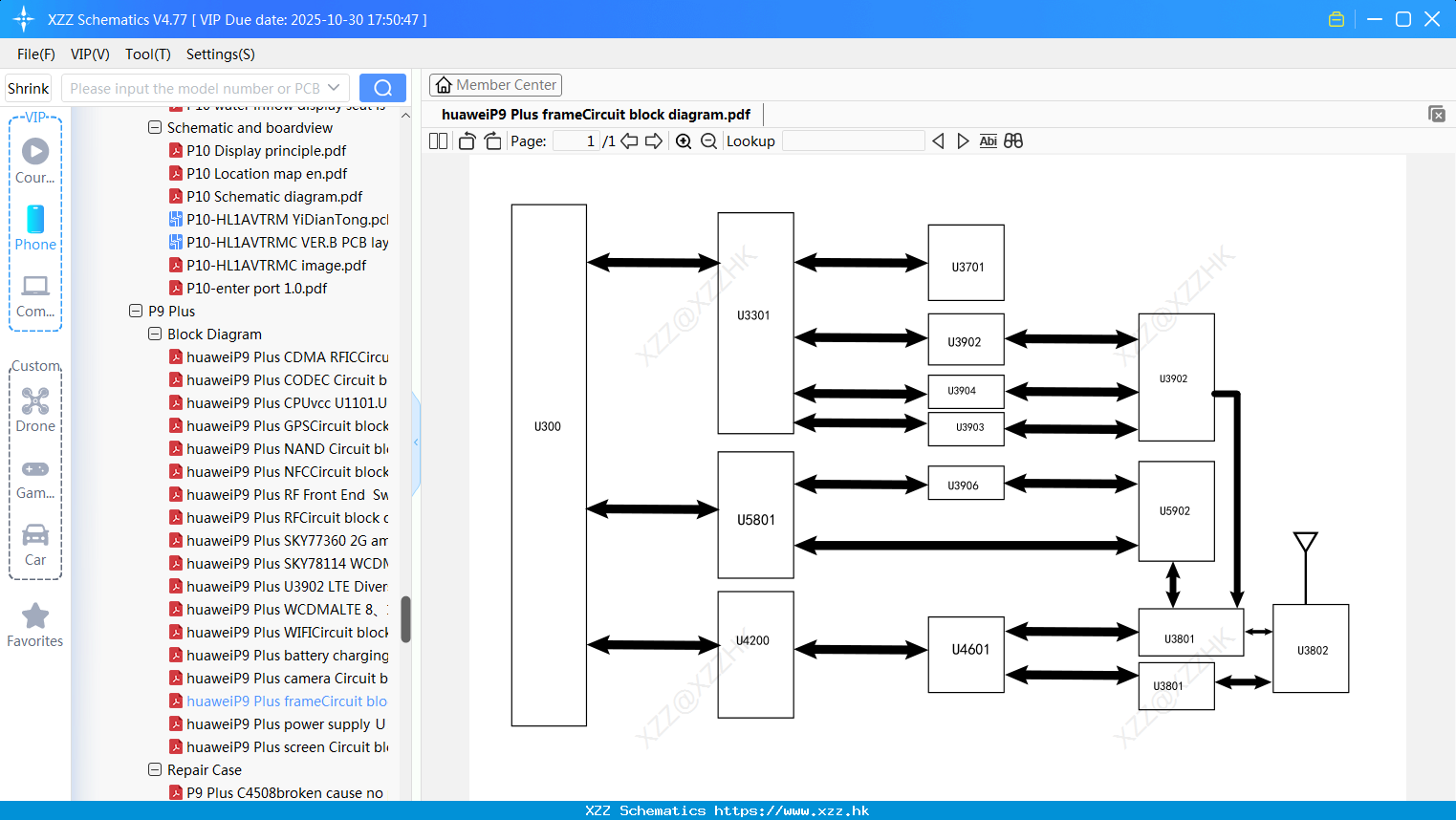Close the open document tab icon
Image resolution: width=1456 pixels, height=820 pixels.
point(1437,114)
